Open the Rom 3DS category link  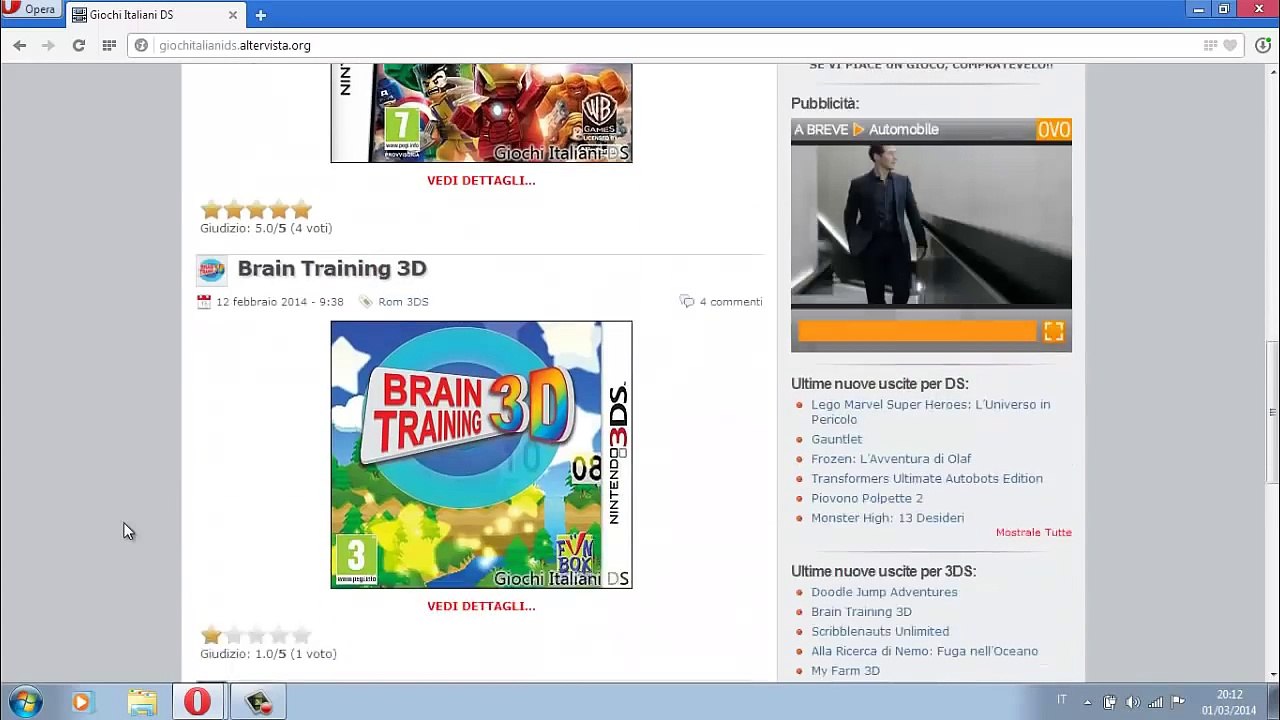403,301
